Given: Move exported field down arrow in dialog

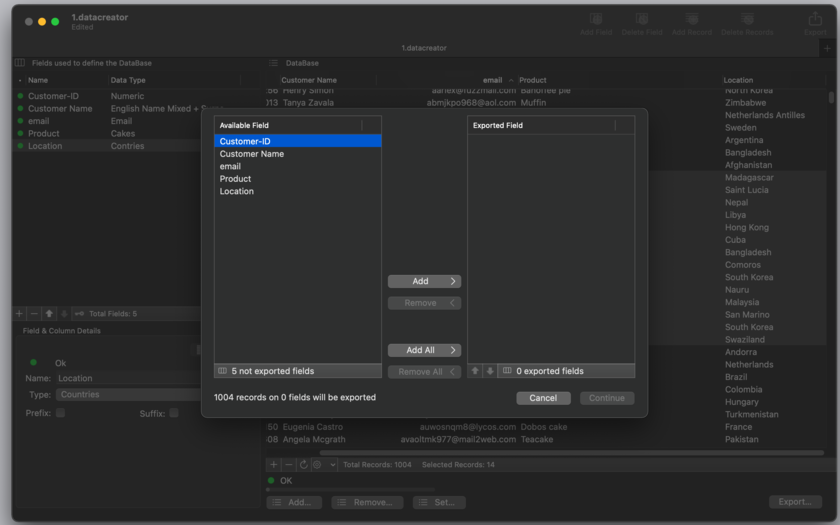Looking at the screenshot, I should pos(490,371).
